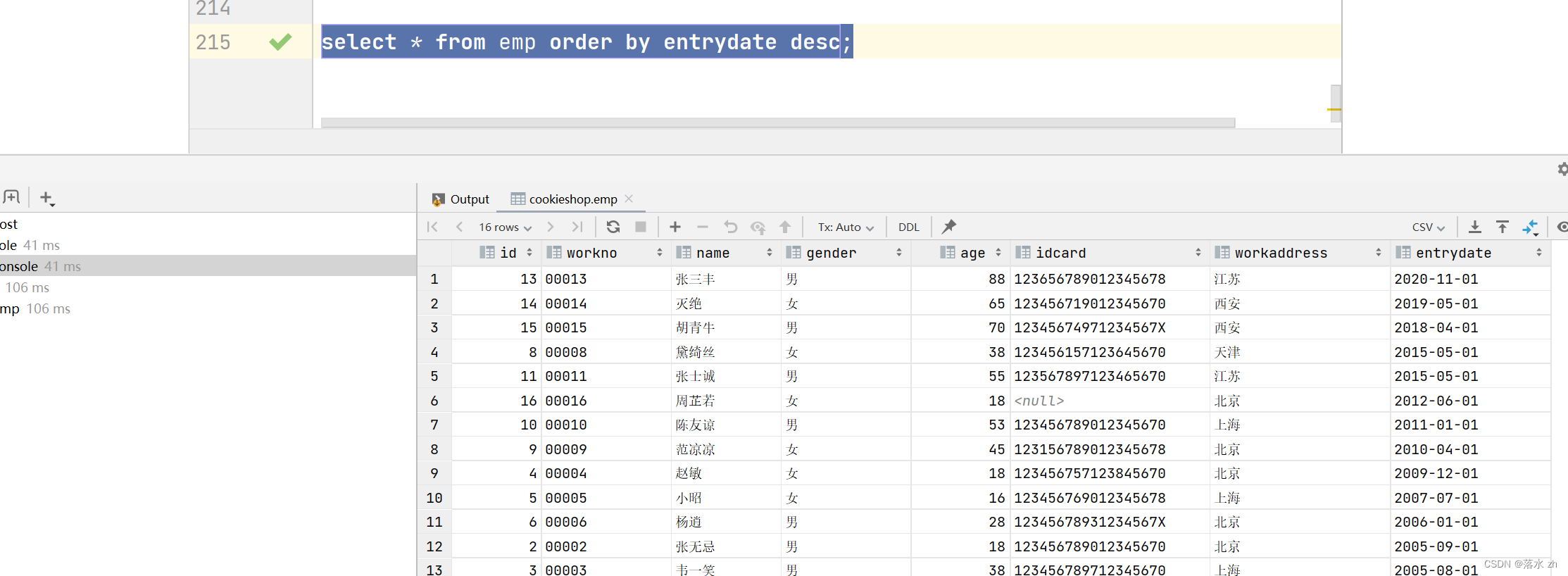The image size is (1568, 576).
Task: Click the compare data arrows icon
Action: tap(1531, 227)
